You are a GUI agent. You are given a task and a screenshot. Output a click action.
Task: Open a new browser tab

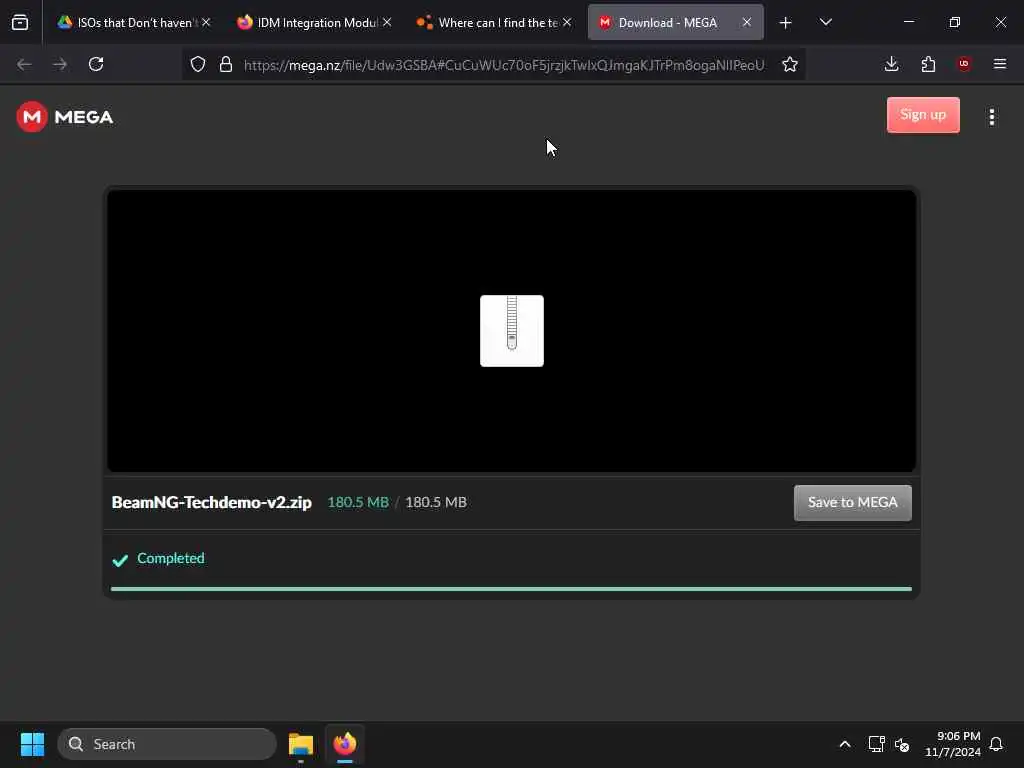coord(786,23)
